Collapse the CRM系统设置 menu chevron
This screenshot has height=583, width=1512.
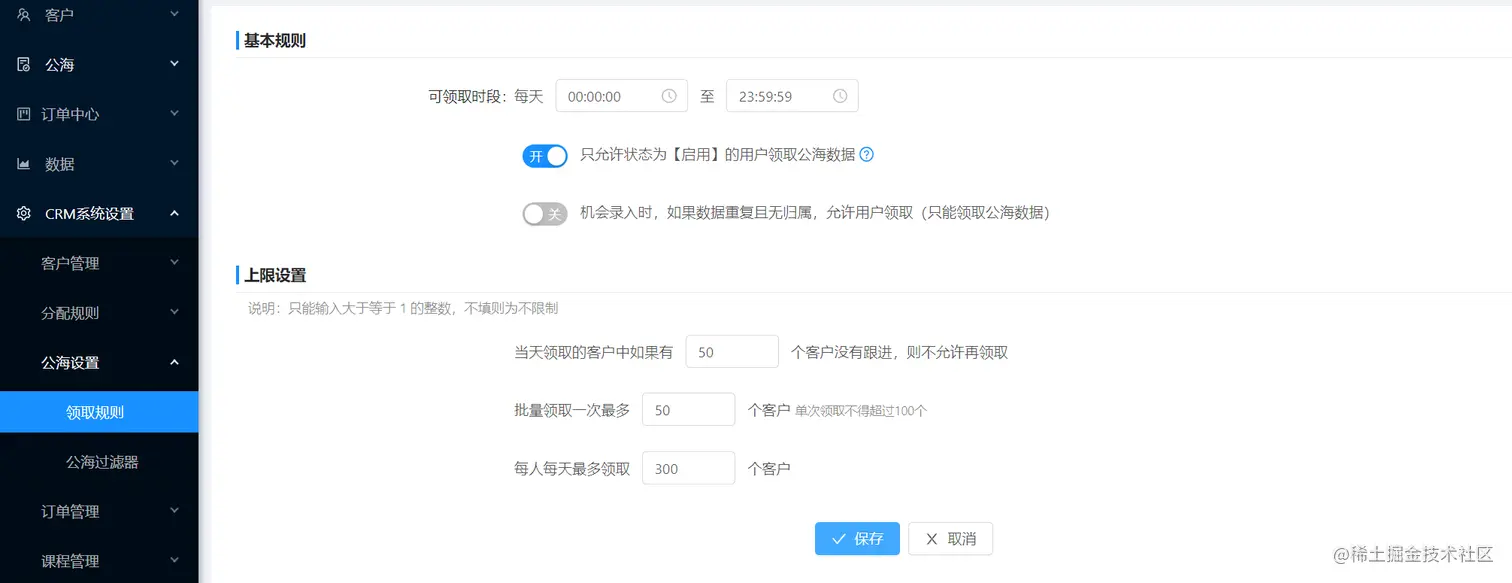(x=174, y=213)
